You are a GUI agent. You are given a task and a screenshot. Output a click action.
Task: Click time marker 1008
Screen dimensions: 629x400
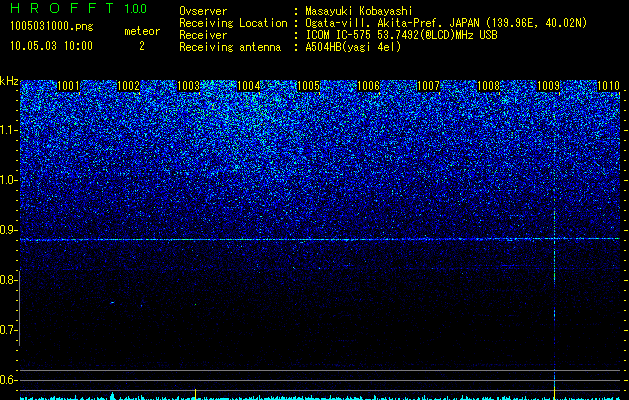(x=488, y=86)
